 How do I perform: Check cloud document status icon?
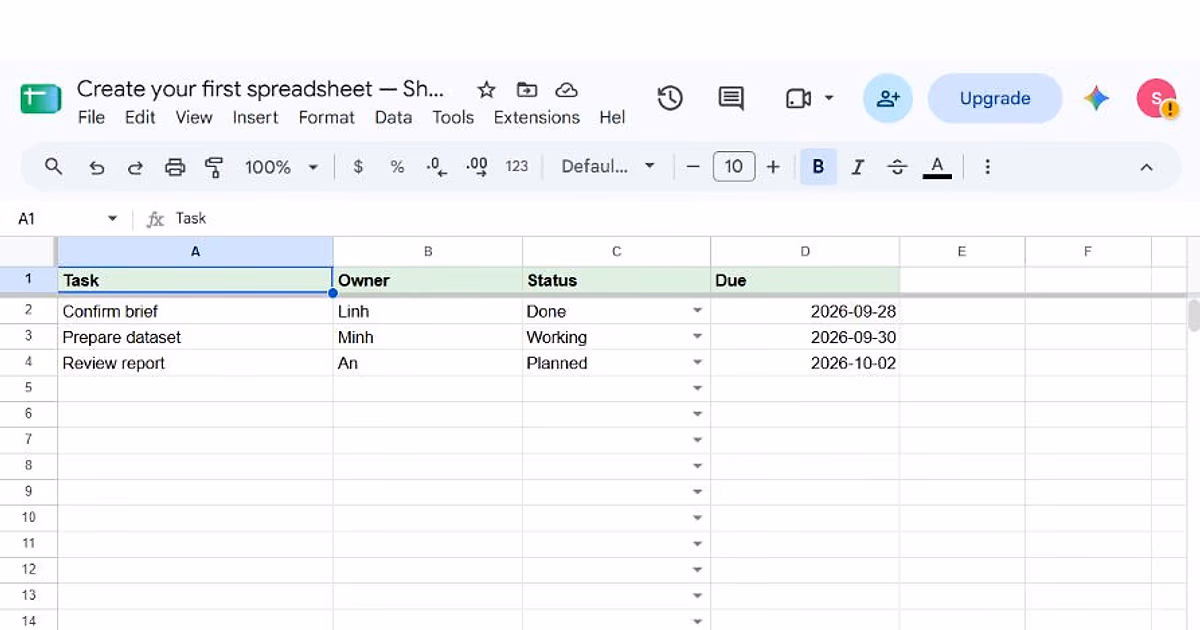point(567,90)
